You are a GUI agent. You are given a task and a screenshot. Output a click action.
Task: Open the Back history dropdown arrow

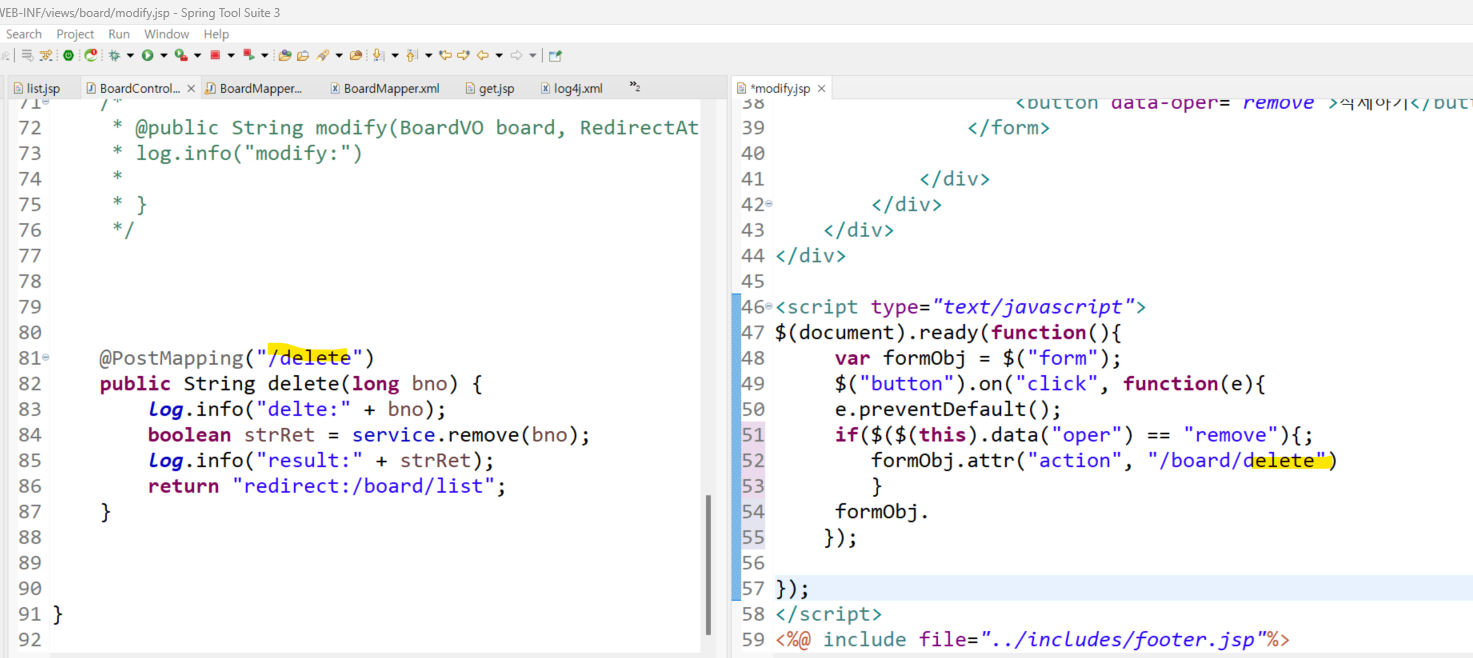[x=499, y=56]
